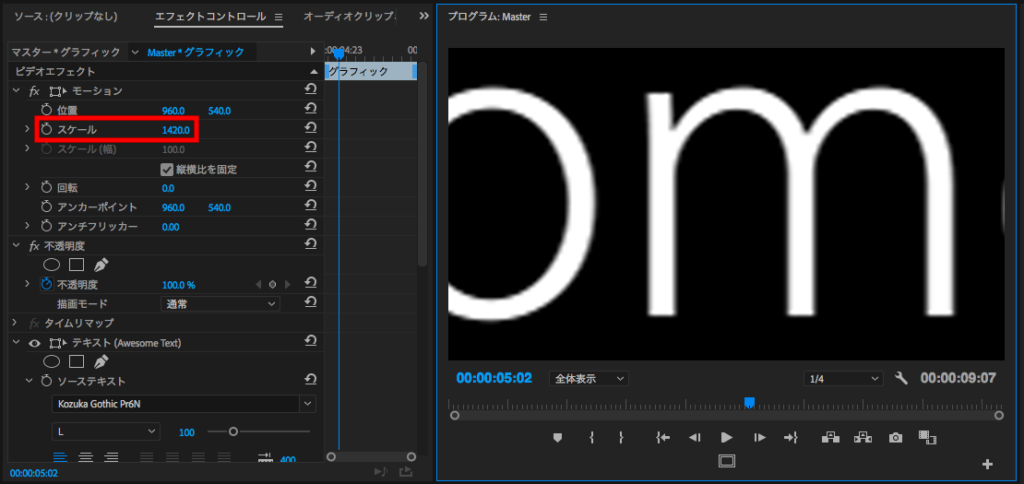Play the sequence in Program monitor
This screenshot has width=1024, height=484.
(x=726, y=438)
